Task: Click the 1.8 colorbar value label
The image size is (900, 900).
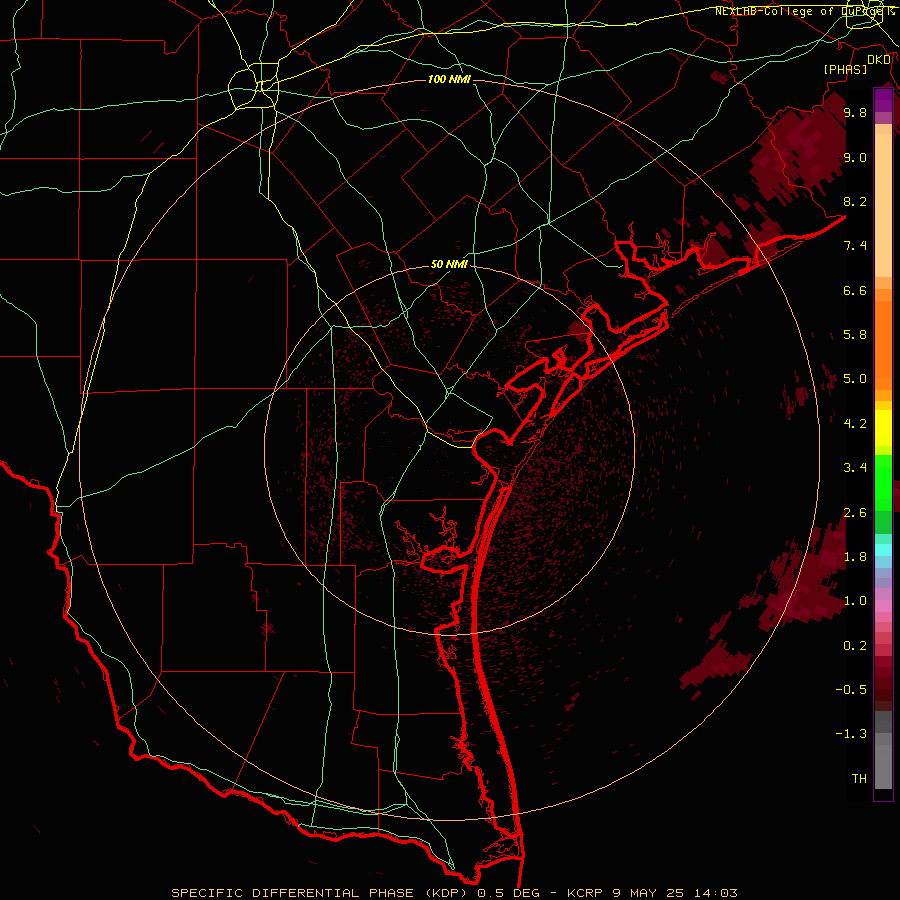Action: pyautogui.click(x=855, y=557)
